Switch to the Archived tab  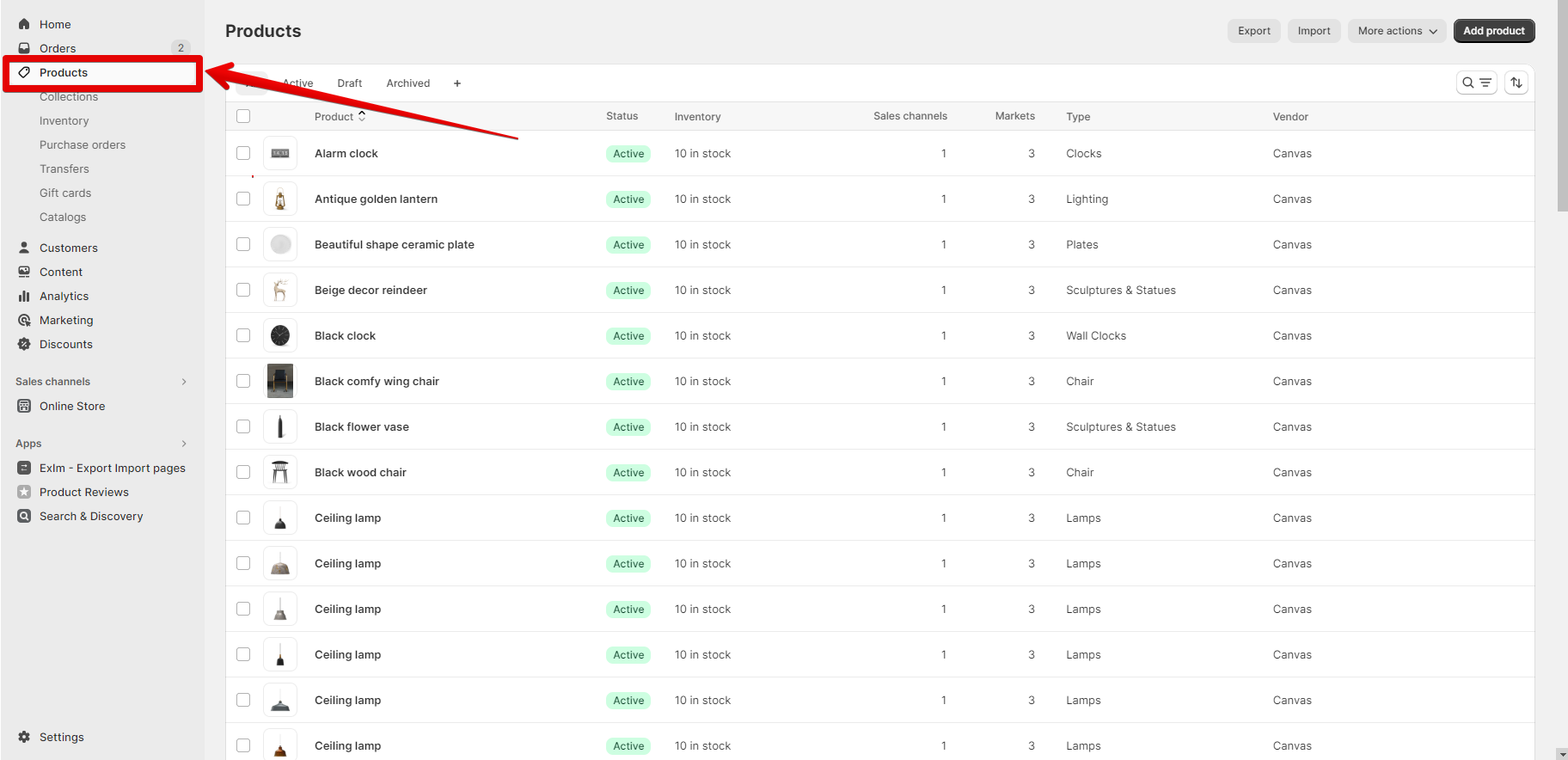(407, 83)
